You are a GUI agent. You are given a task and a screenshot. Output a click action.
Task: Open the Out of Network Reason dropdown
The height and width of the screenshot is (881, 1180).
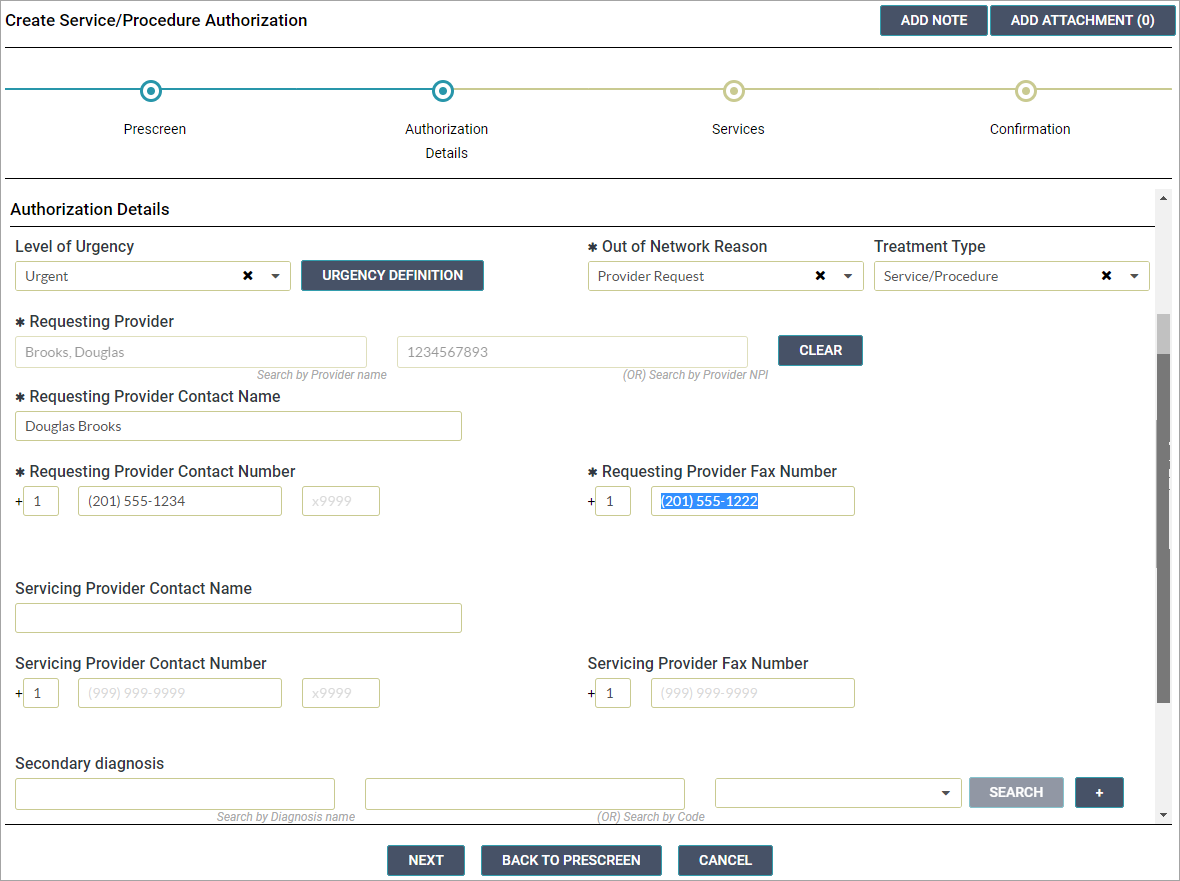click(x=848, y=276)
